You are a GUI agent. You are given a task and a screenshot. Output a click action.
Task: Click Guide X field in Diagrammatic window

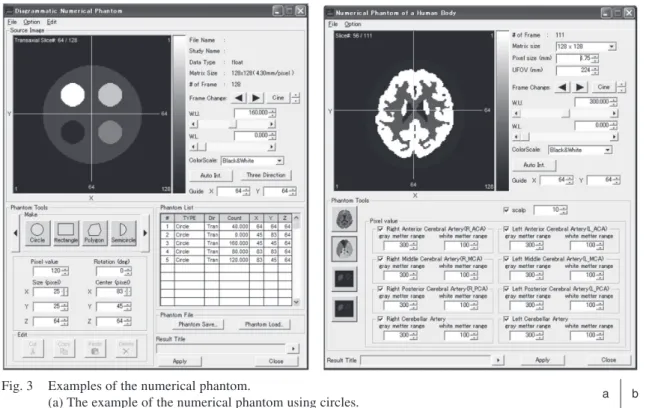234,191
